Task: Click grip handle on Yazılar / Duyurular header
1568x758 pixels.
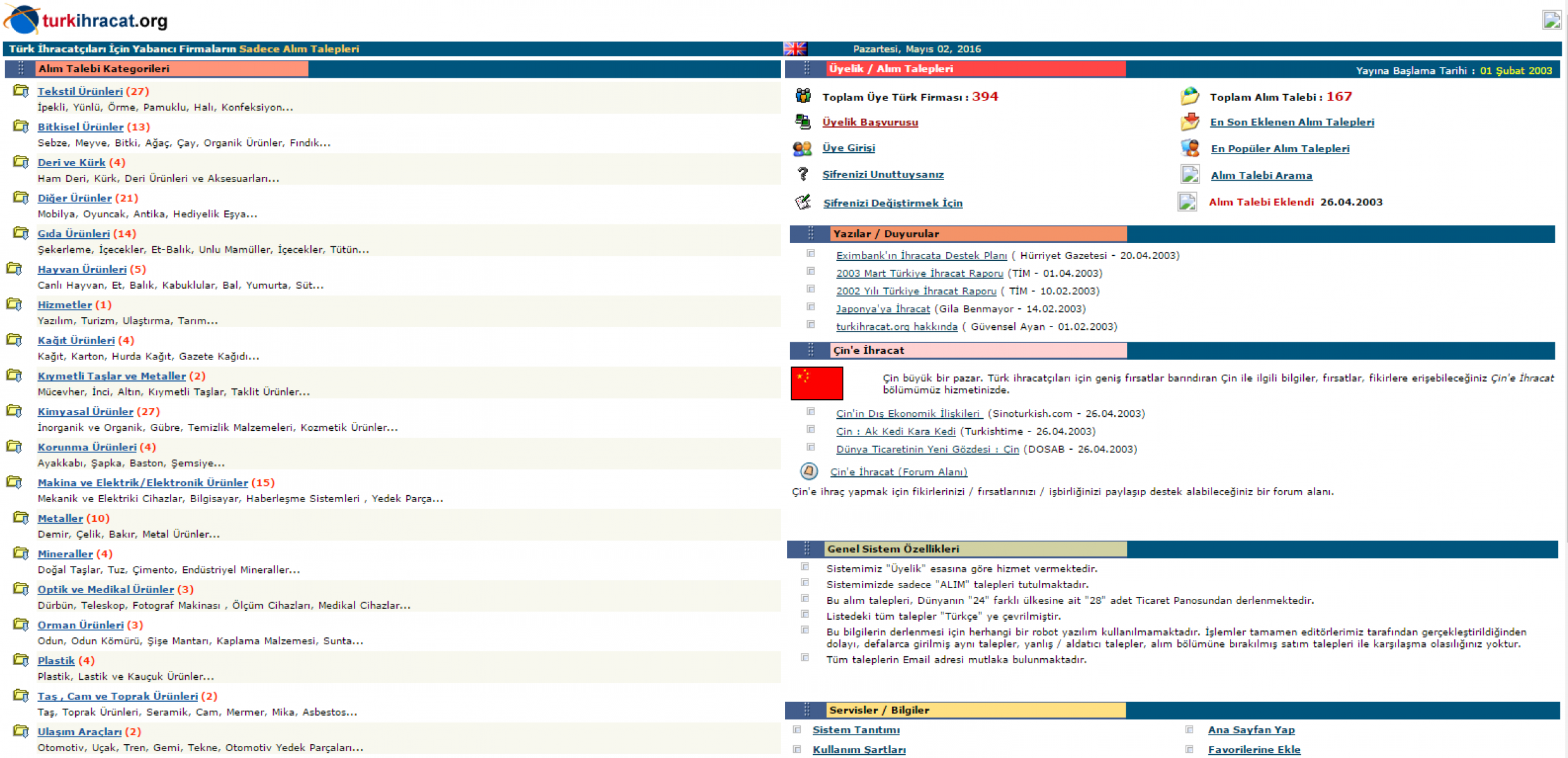Action: pos(810,234)
